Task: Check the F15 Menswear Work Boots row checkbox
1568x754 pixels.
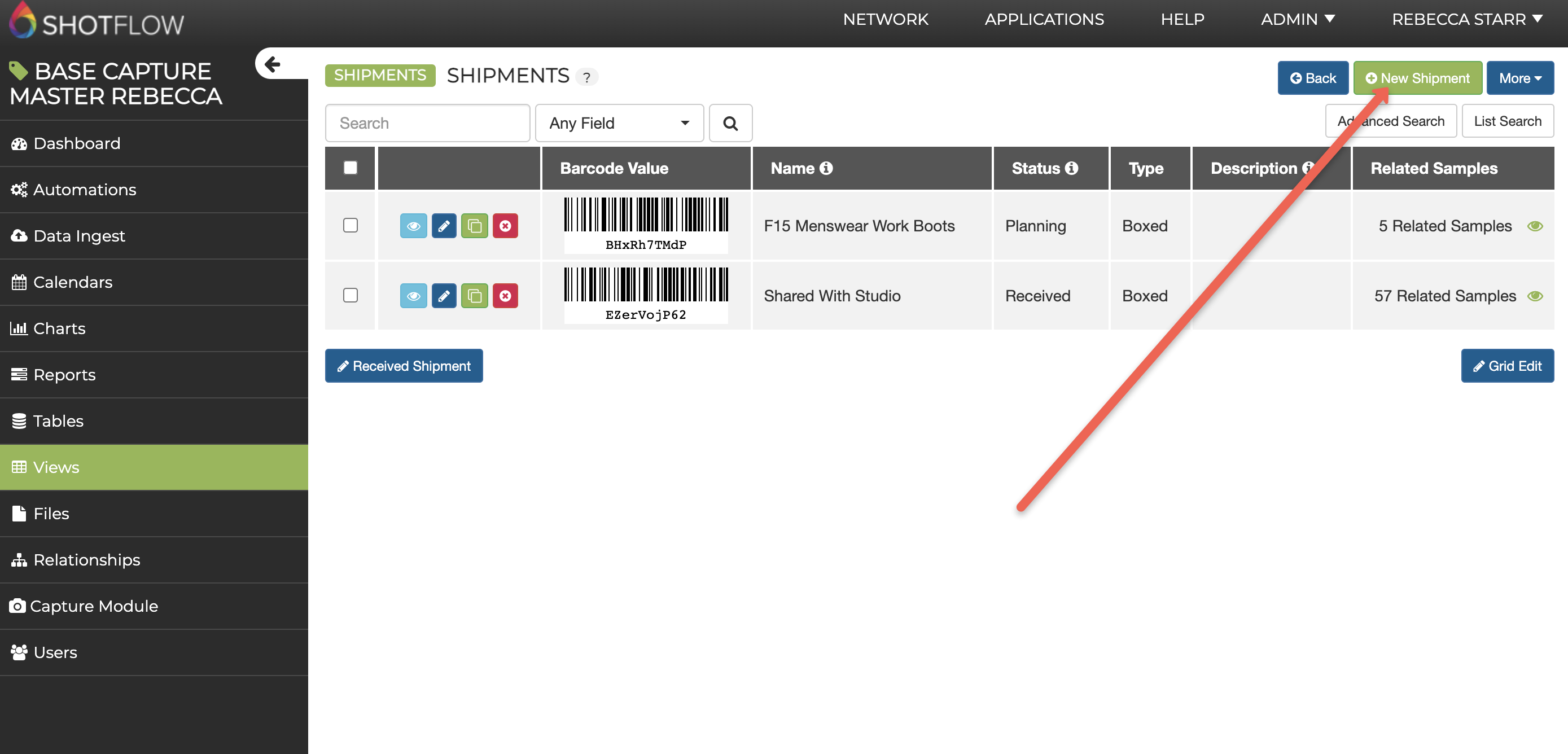Action: (350, 225)
